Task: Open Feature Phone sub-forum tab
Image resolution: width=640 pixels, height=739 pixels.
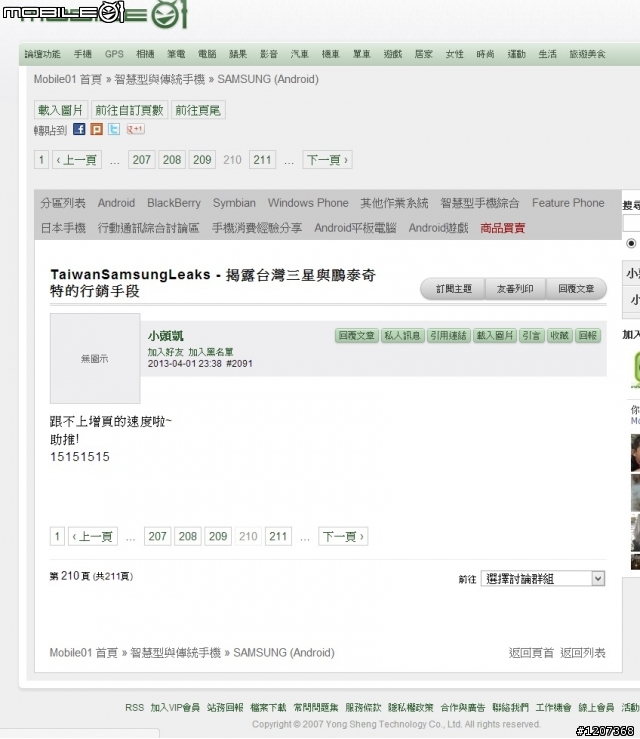Action: 568,203
